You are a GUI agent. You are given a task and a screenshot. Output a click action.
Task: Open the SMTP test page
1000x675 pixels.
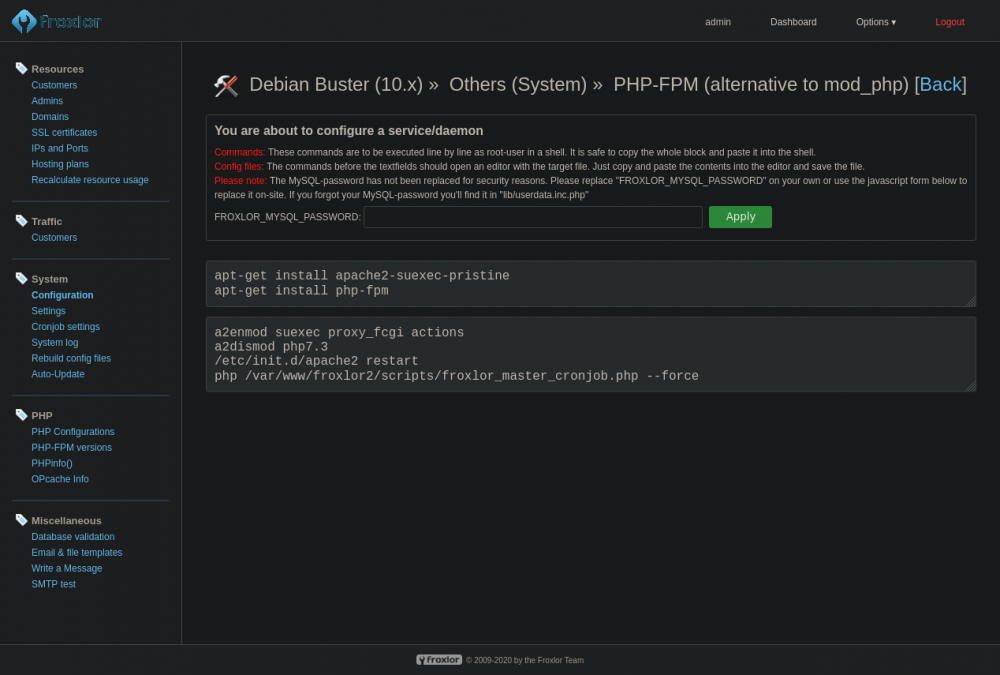pos(54,584)
